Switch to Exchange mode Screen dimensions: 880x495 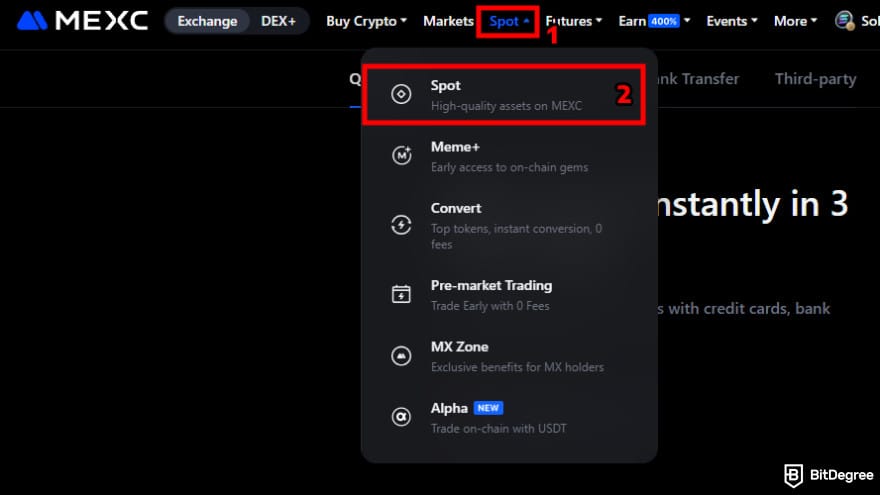pyautogui.click(x=207, y=21)
